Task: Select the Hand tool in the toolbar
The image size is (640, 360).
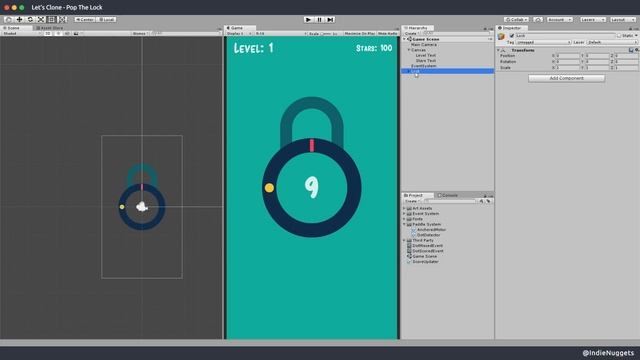Action: pyautogui.click(x=9, y=20)
